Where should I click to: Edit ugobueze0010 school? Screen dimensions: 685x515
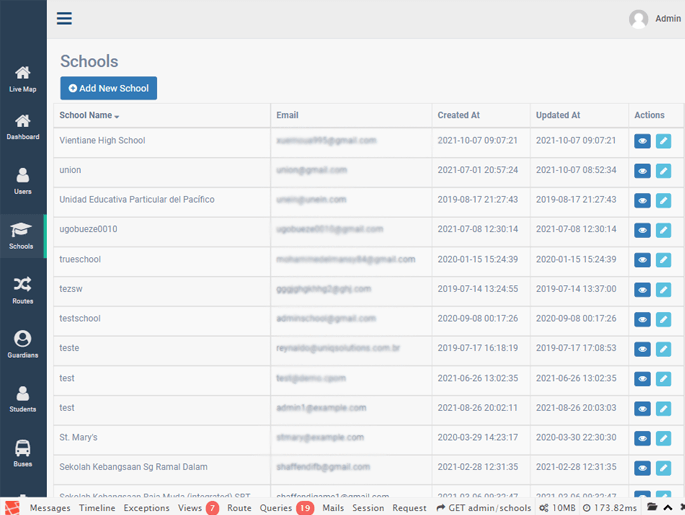tap(663, 230)
